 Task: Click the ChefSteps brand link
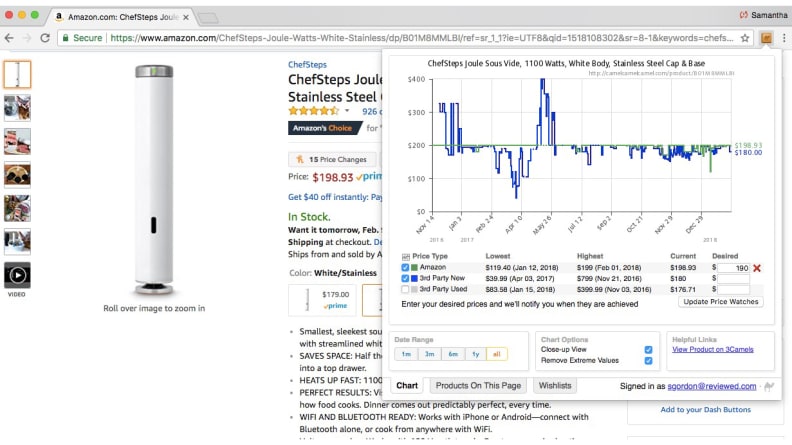[x=307, y=65]
